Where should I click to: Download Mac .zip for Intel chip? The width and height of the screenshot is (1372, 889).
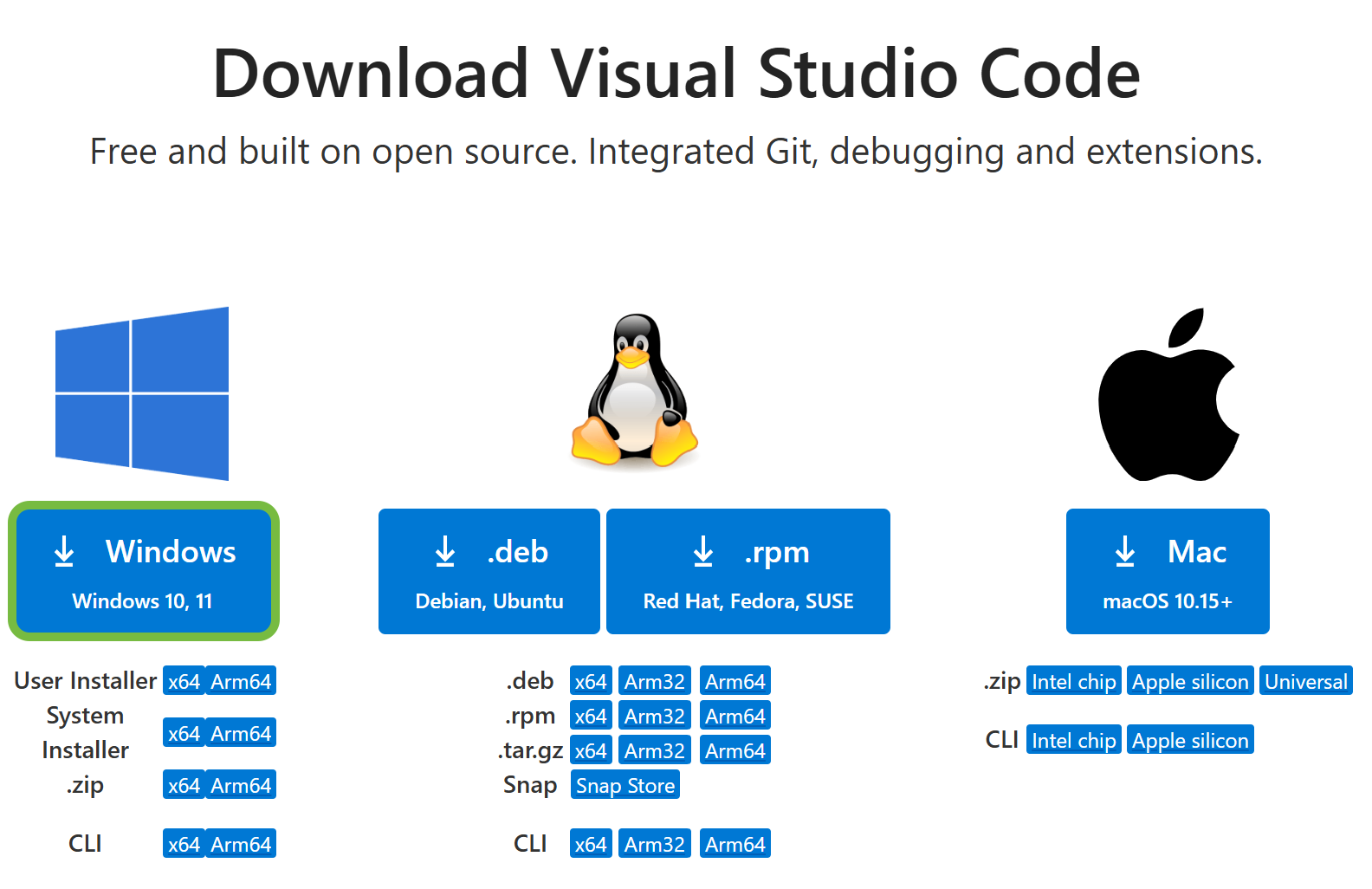pos(1074,681)
